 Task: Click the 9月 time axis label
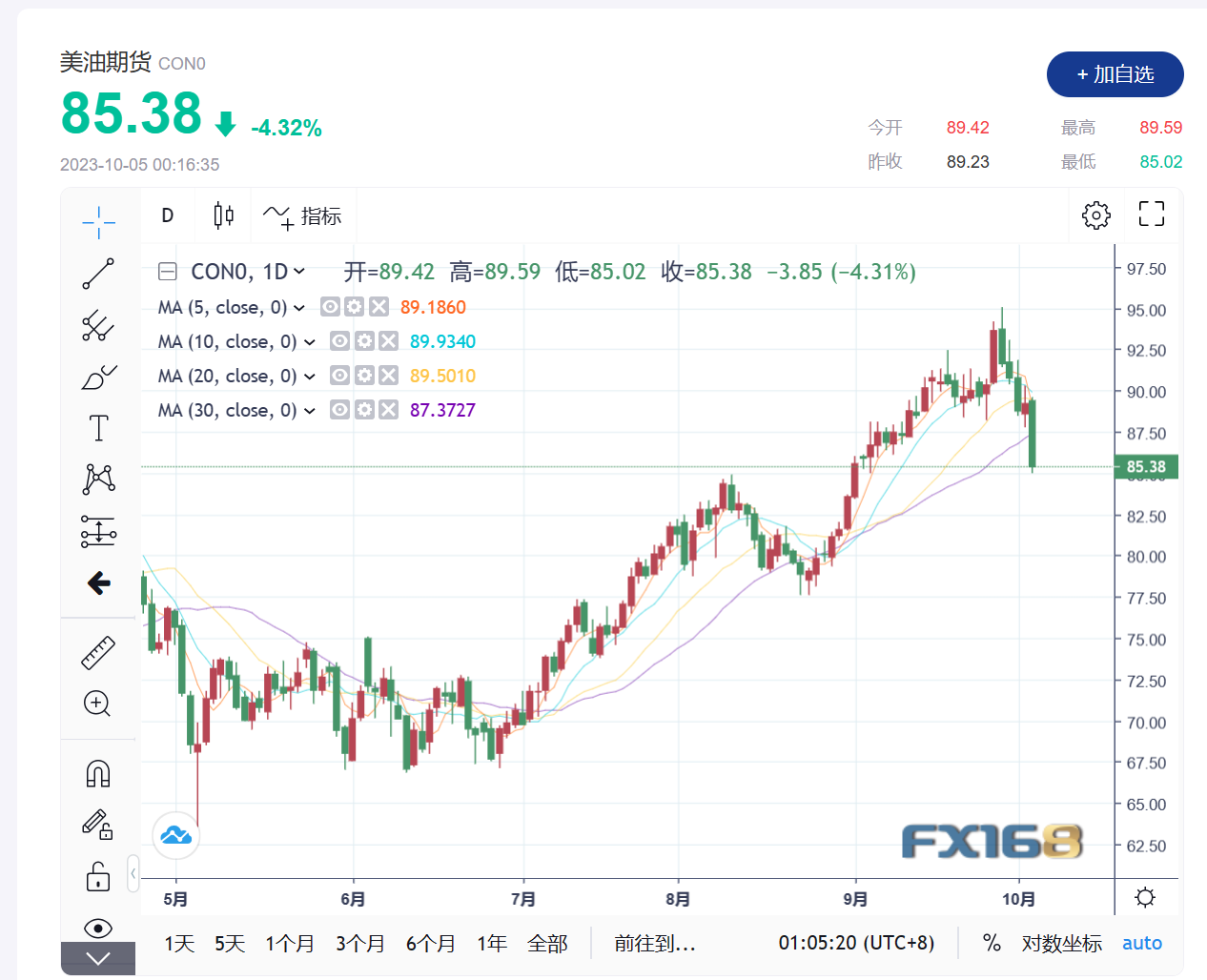[x=855, y=899]
